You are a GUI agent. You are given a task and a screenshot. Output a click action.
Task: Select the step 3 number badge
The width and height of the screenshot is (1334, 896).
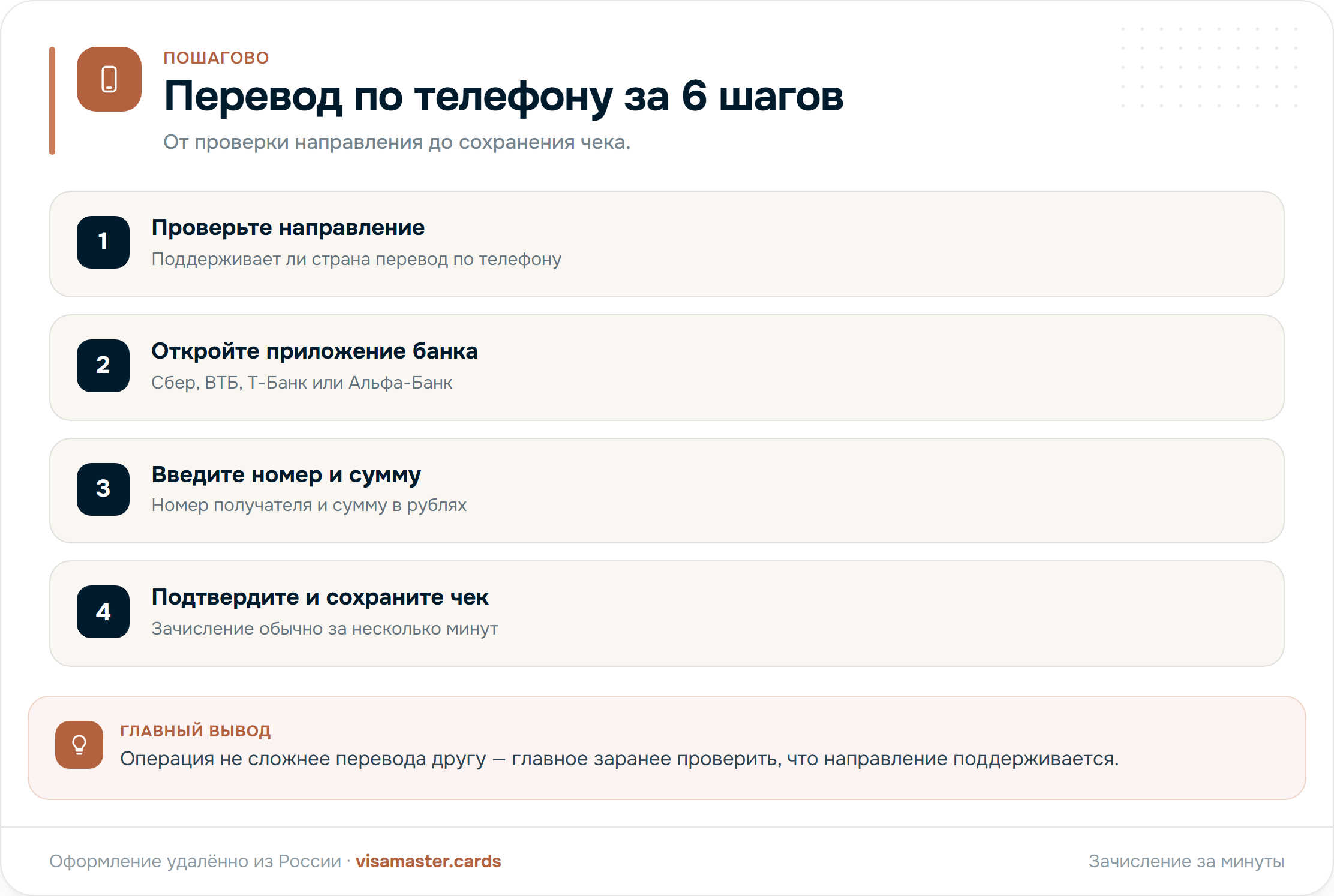pyautogui.click(x=103, y=489)
